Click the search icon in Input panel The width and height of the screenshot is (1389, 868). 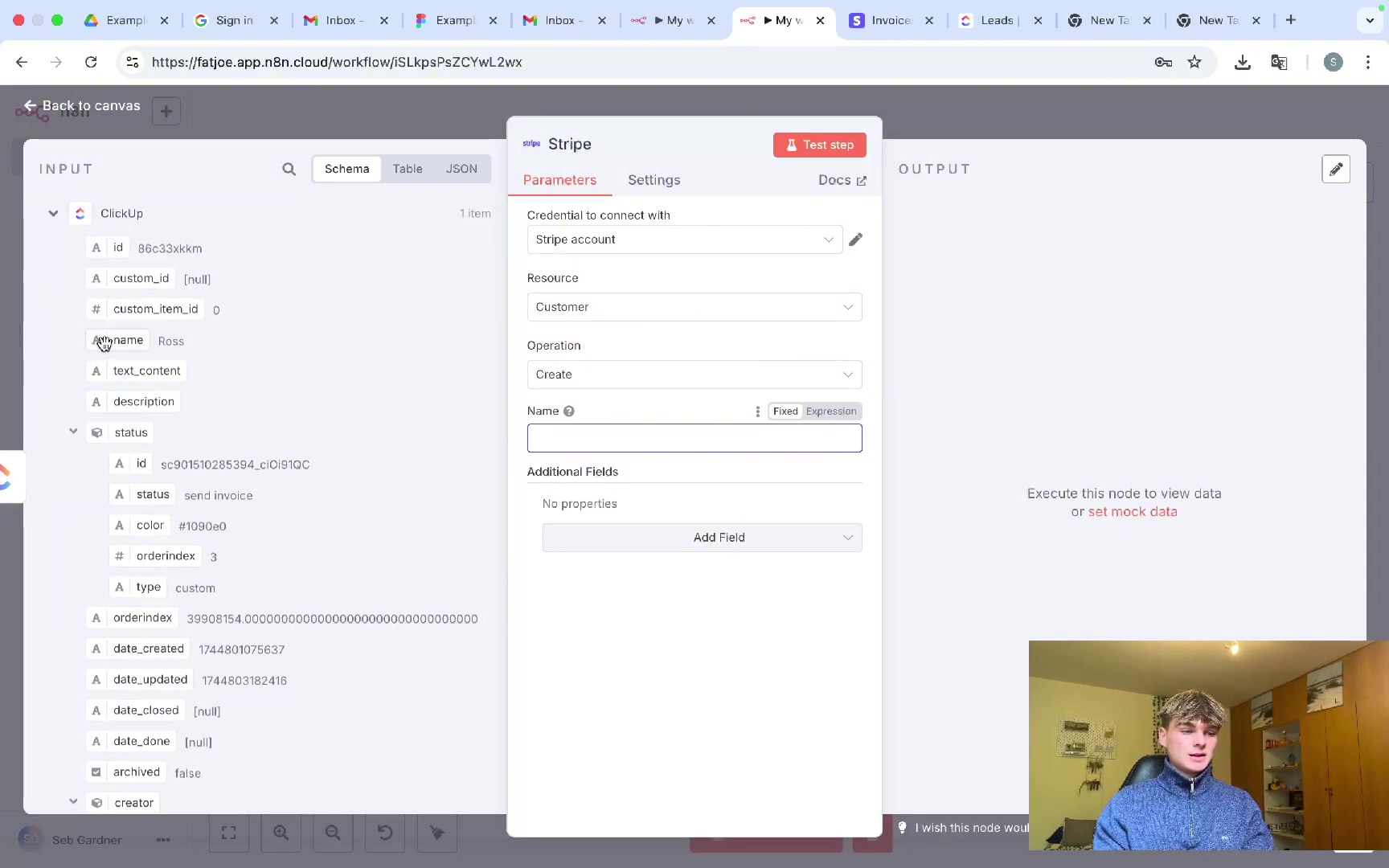(x=289, y=169)
